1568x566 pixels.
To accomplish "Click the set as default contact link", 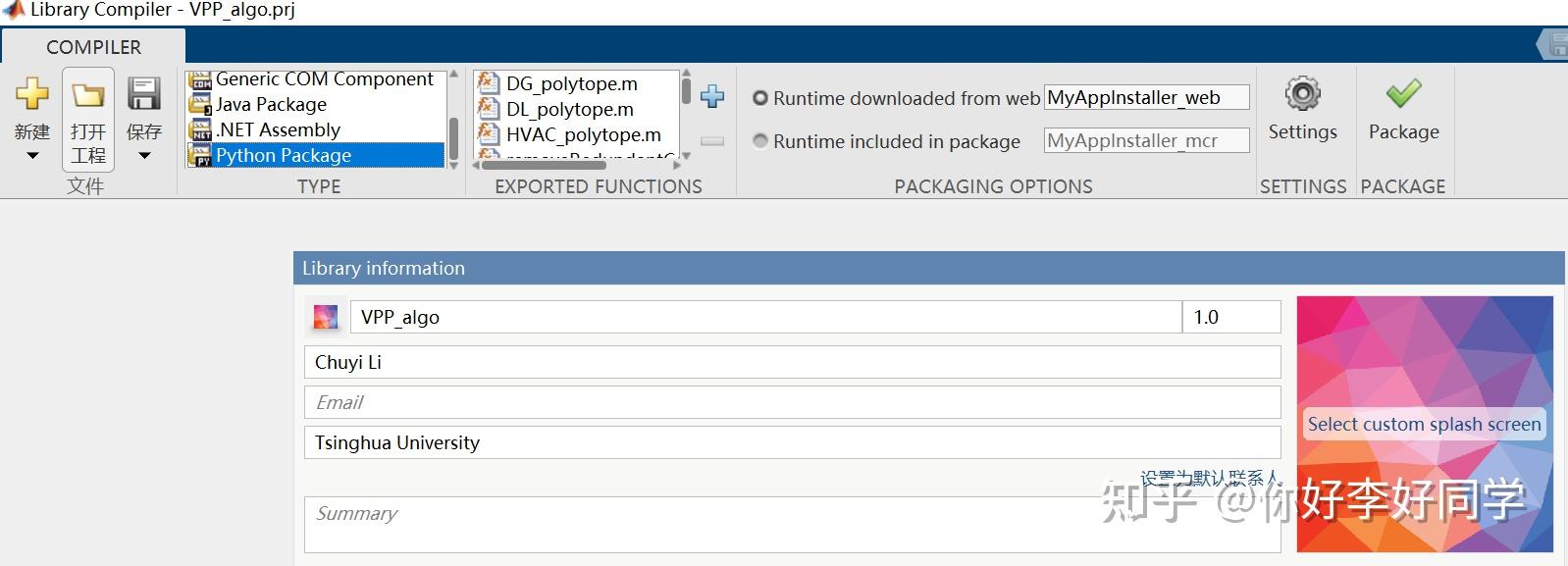I will pos(1209,478).
